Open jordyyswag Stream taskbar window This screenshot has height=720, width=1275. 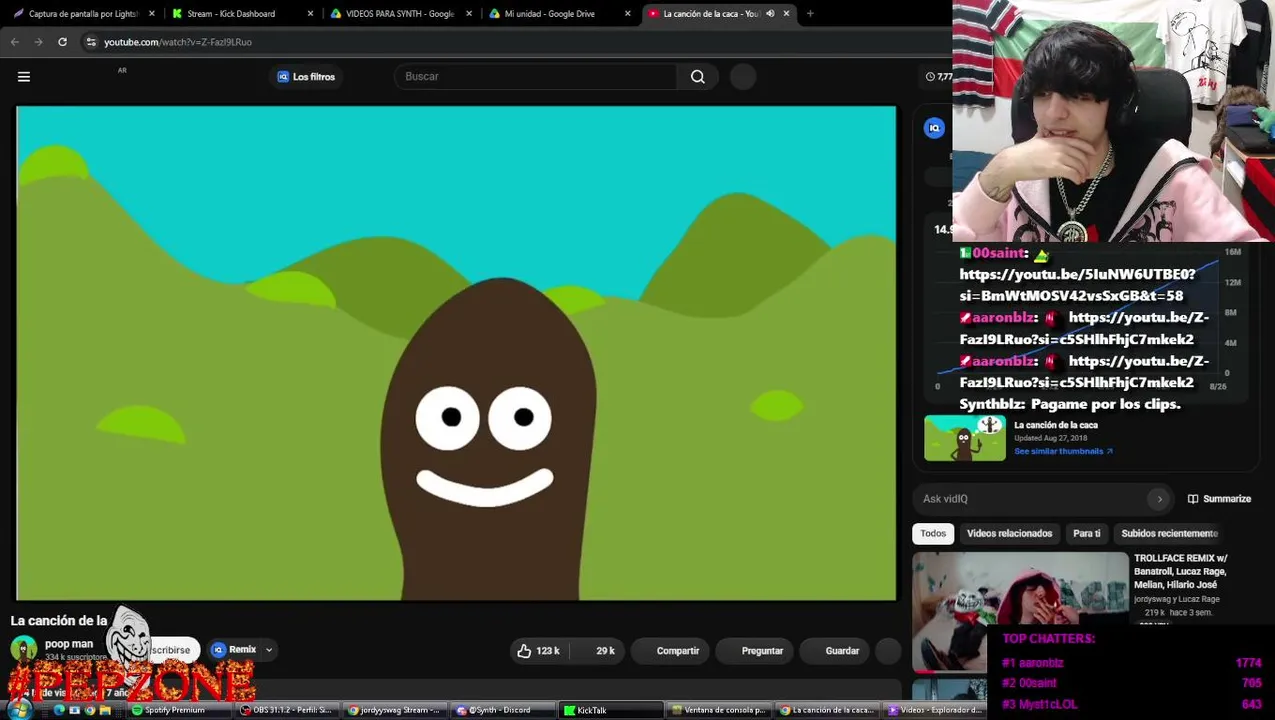394,710
